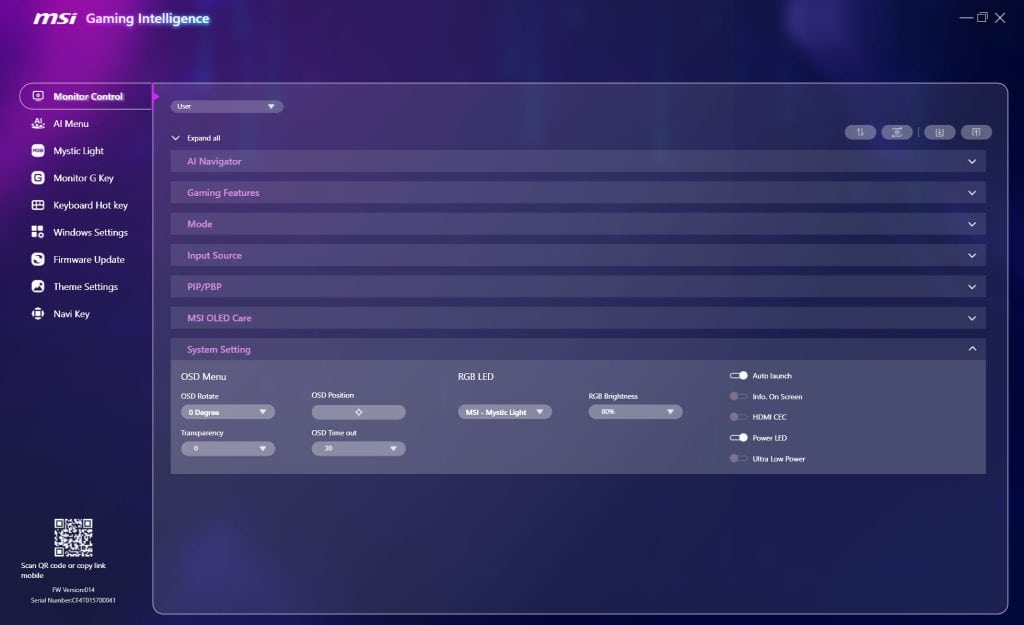This screenshot has height=625, width=1024.
Task: Click the export settings icon button
Action: pyautogui.click(x=976, y=132)
